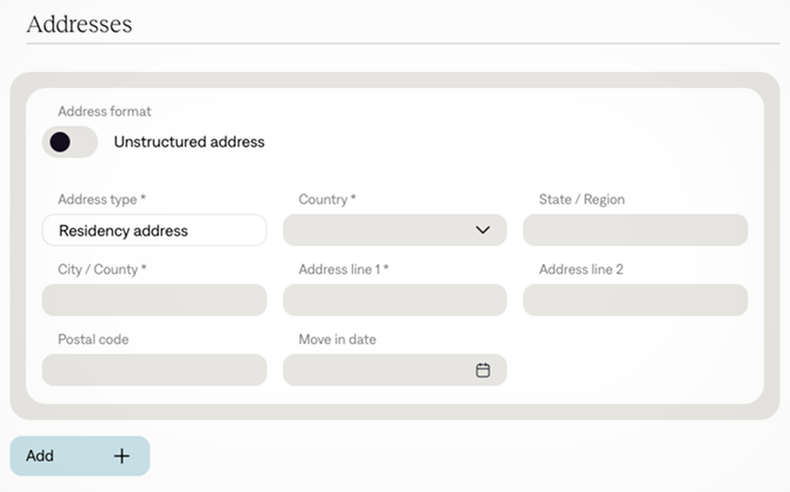Screen dimensions: 790x492
Task: Click the "Address format" label
Action: point(105,112)
